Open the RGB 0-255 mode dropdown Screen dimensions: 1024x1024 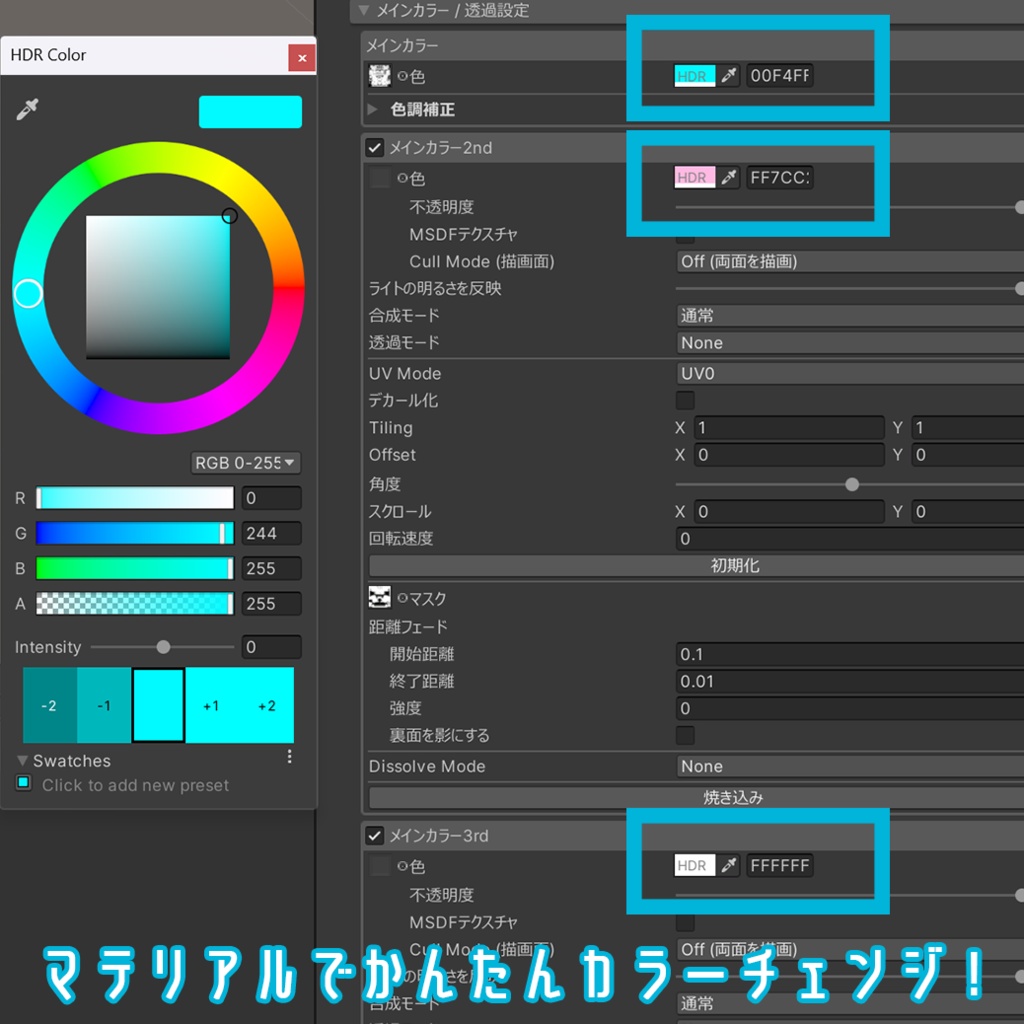(246, 462)
